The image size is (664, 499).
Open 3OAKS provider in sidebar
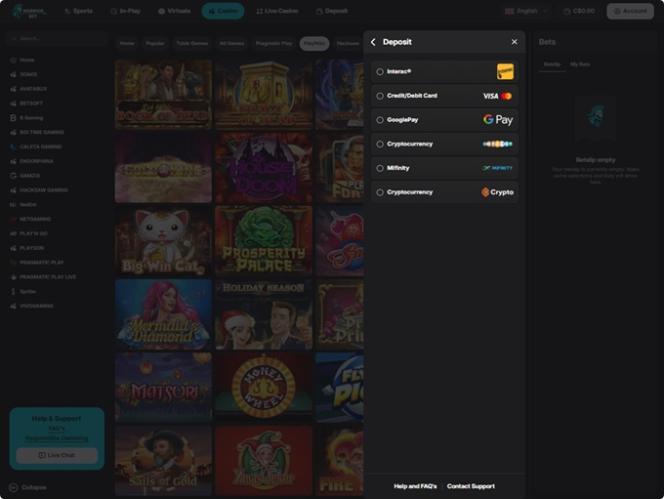[x=28, y=75]
